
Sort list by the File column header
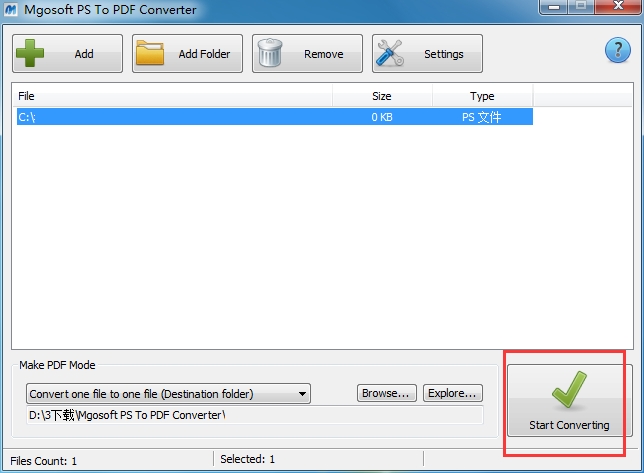172,96
